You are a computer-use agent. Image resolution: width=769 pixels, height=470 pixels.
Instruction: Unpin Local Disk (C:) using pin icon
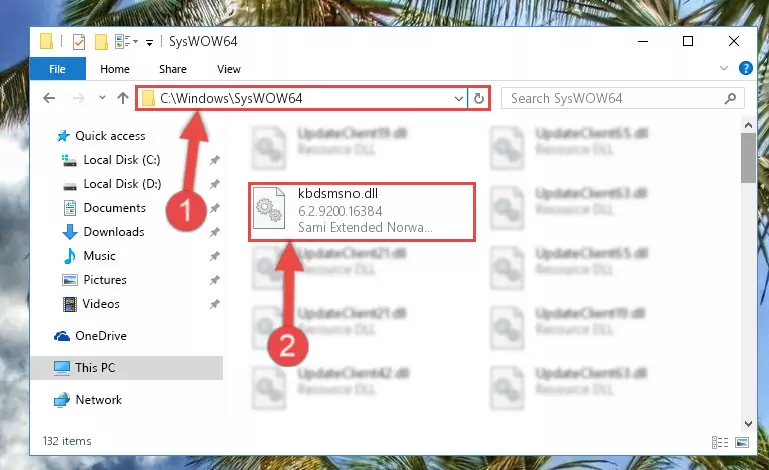click(214, 160)
